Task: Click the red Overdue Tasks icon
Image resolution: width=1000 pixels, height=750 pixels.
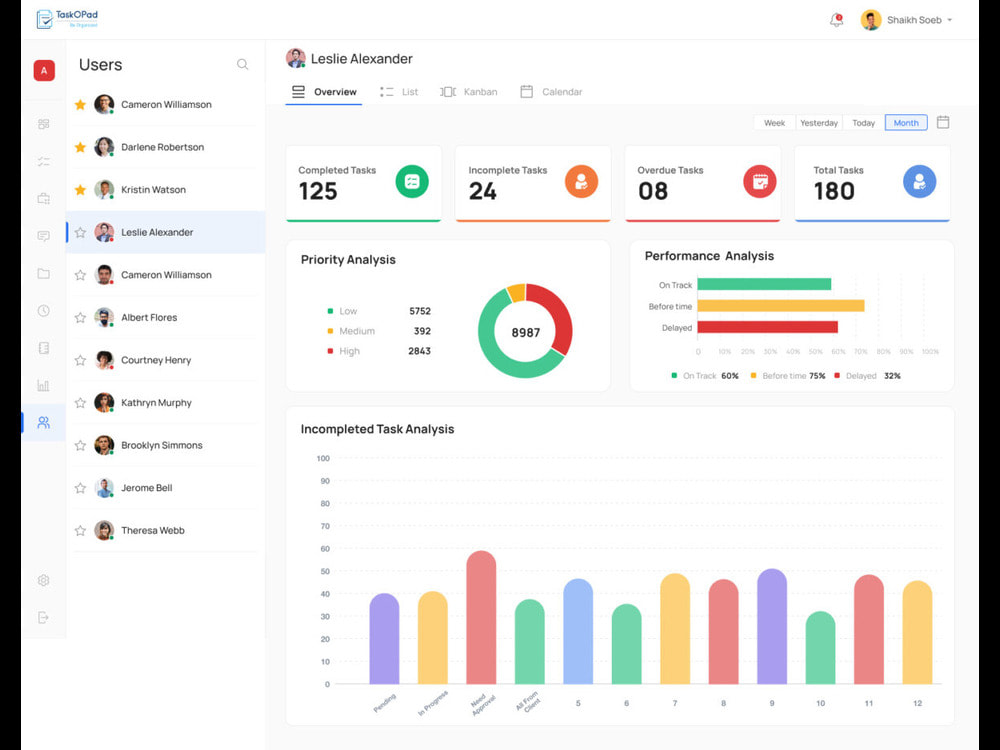Action: pos(760,181)
